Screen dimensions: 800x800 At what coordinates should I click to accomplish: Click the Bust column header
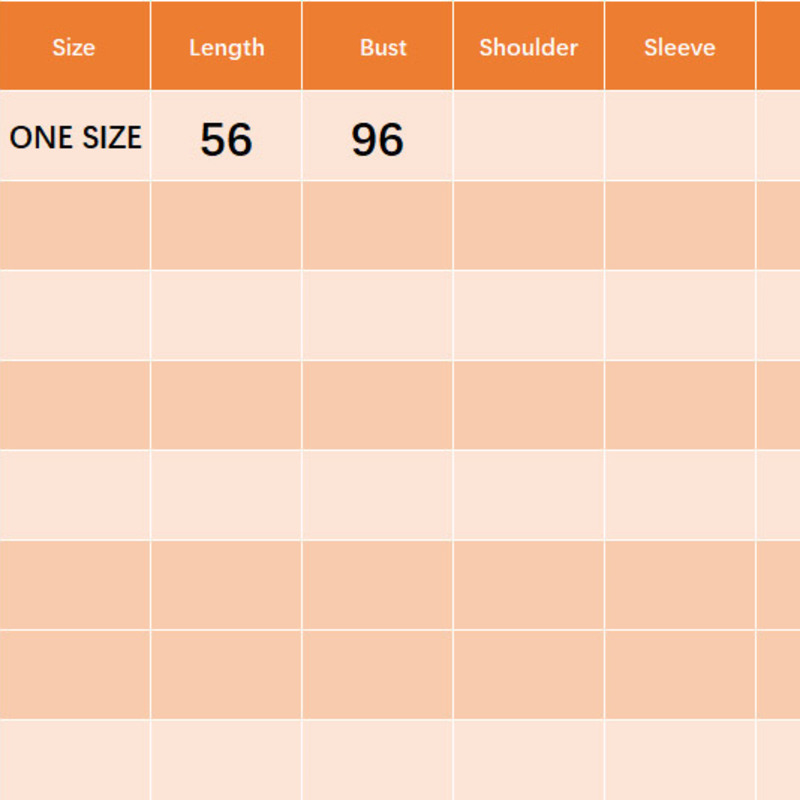click(383, 47)
